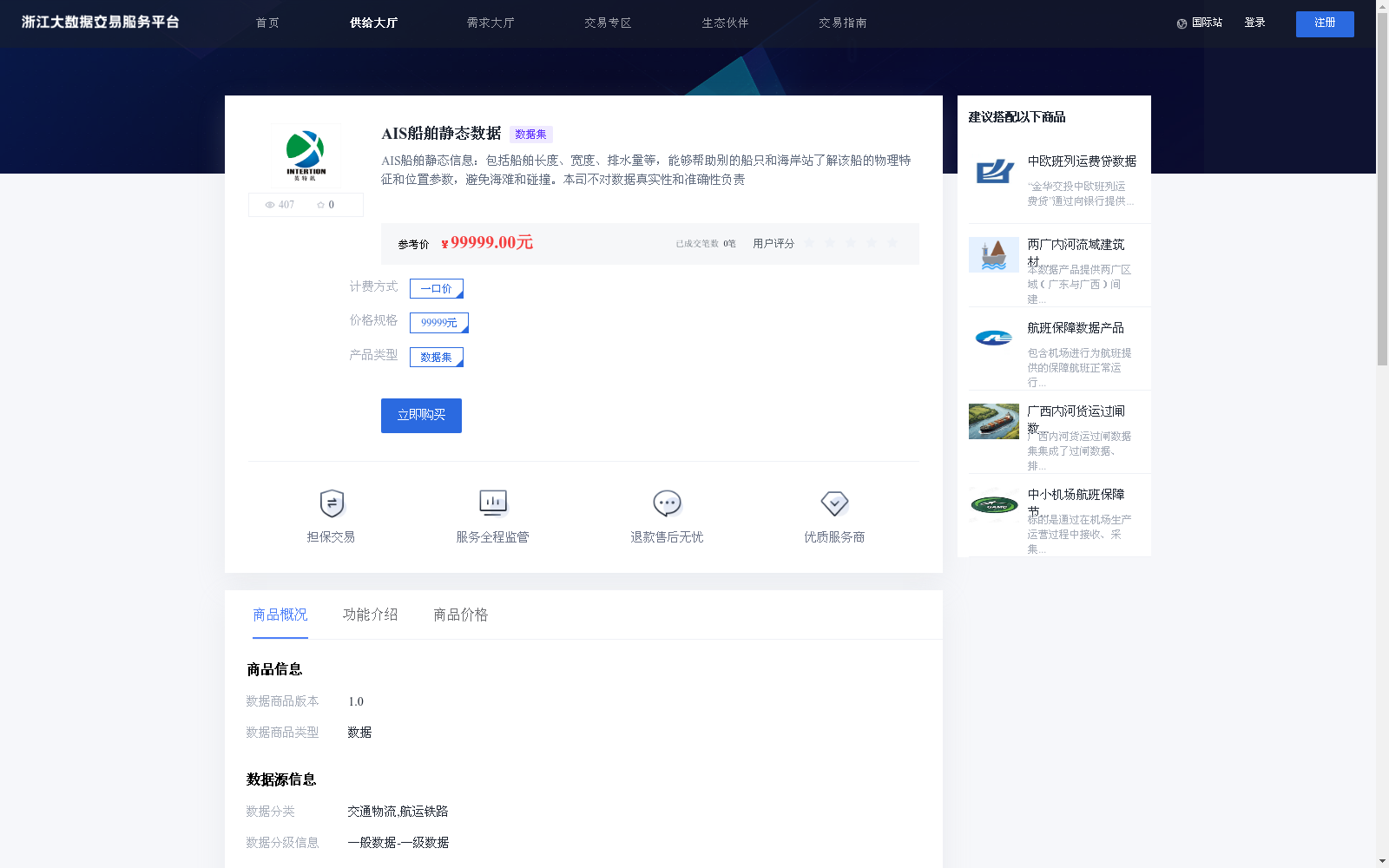1389x868 pixels.
Task: Click the full service monitoring chart icon
Action: 493,503
